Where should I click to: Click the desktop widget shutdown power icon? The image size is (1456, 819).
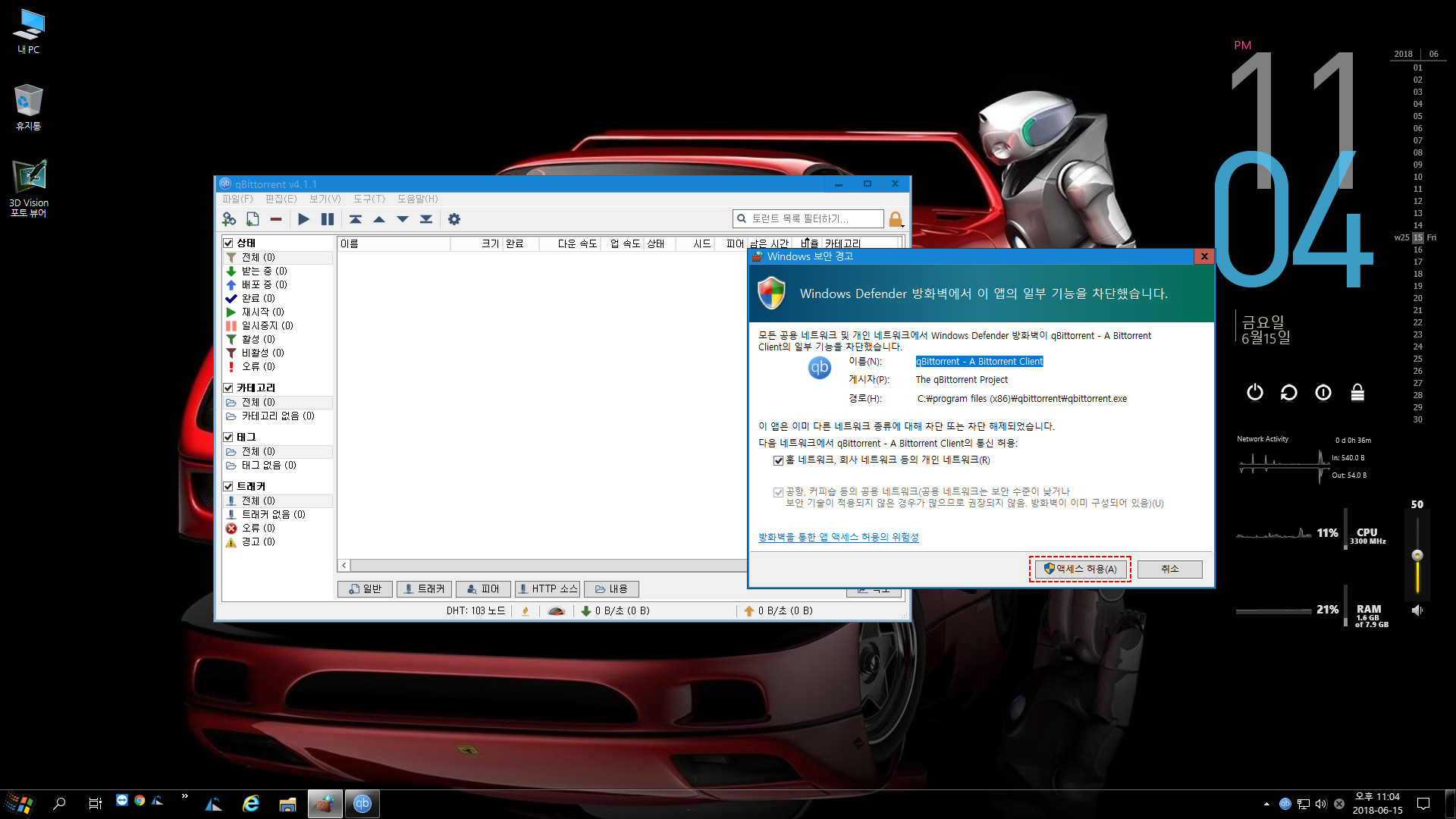(1255, 392)
